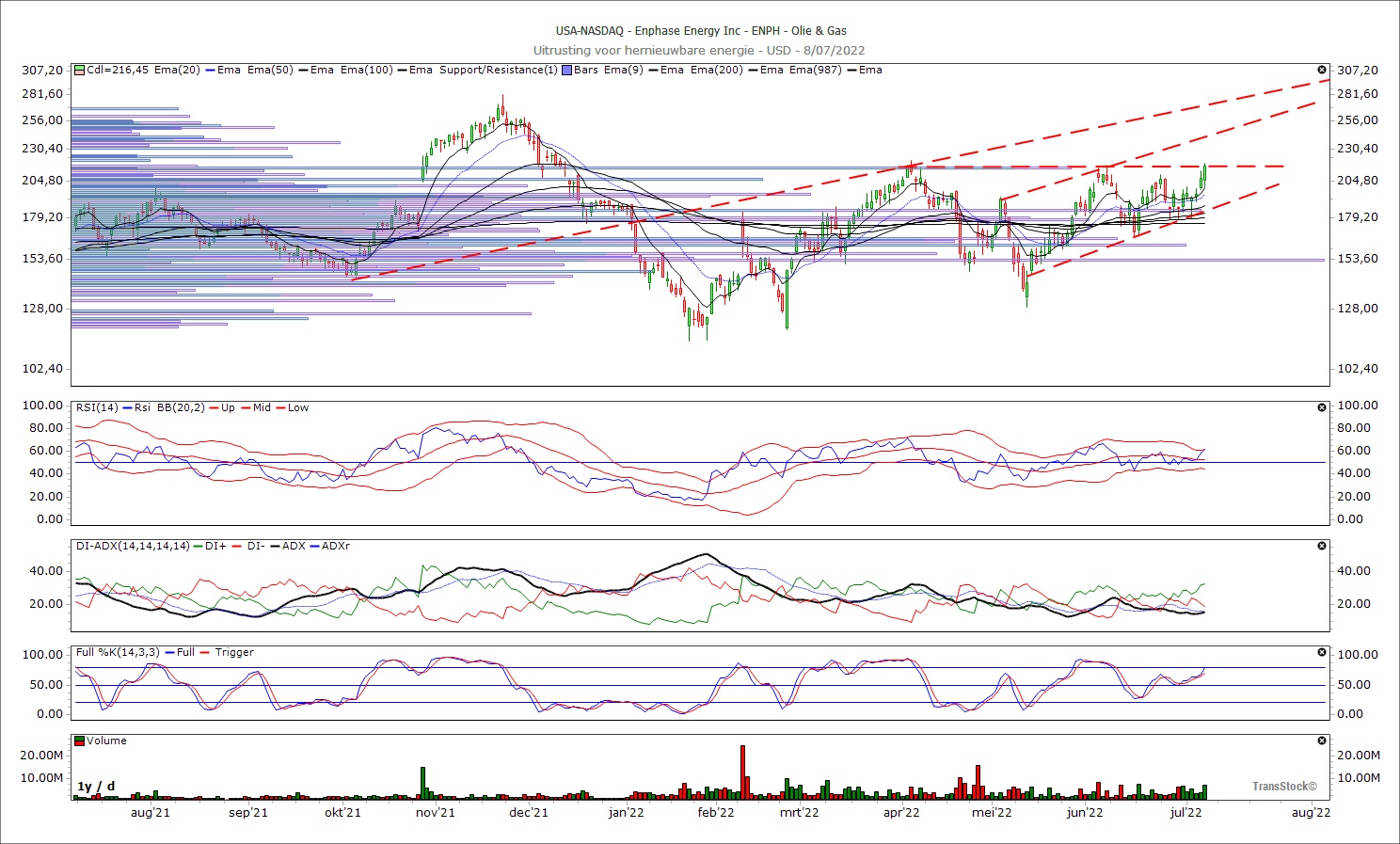Click the Low band legend entry
The image size is (1400, 844).
(x=291, y=407)
